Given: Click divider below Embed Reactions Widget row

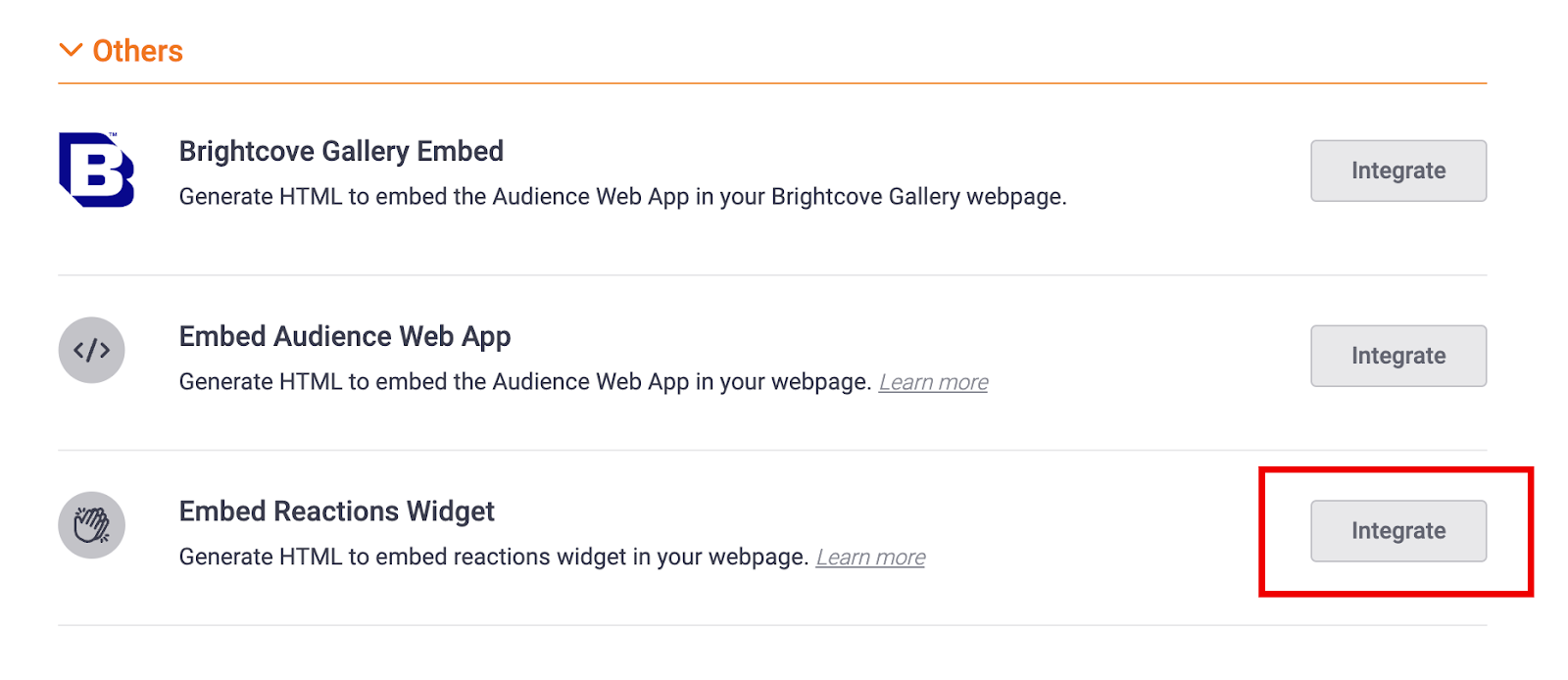Looking at the screenshot, I should [772, 625].
